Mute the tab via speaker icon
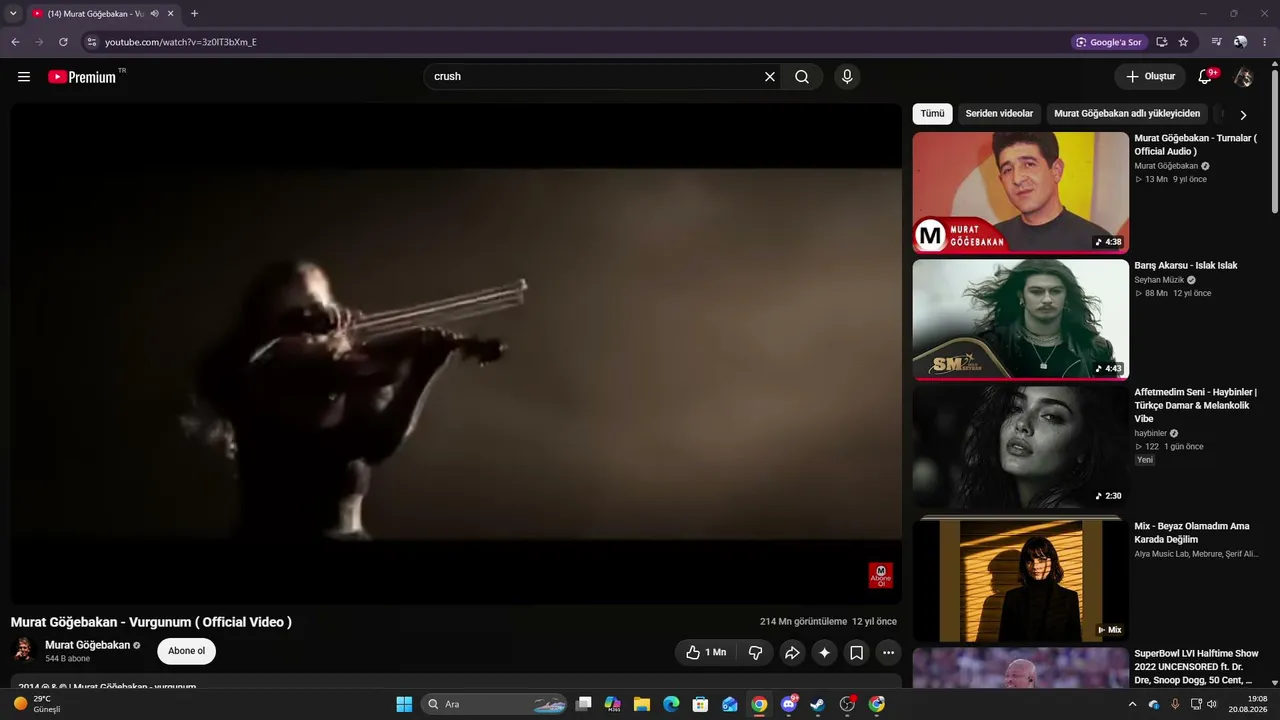The image size is (1280, 720). 154,14
